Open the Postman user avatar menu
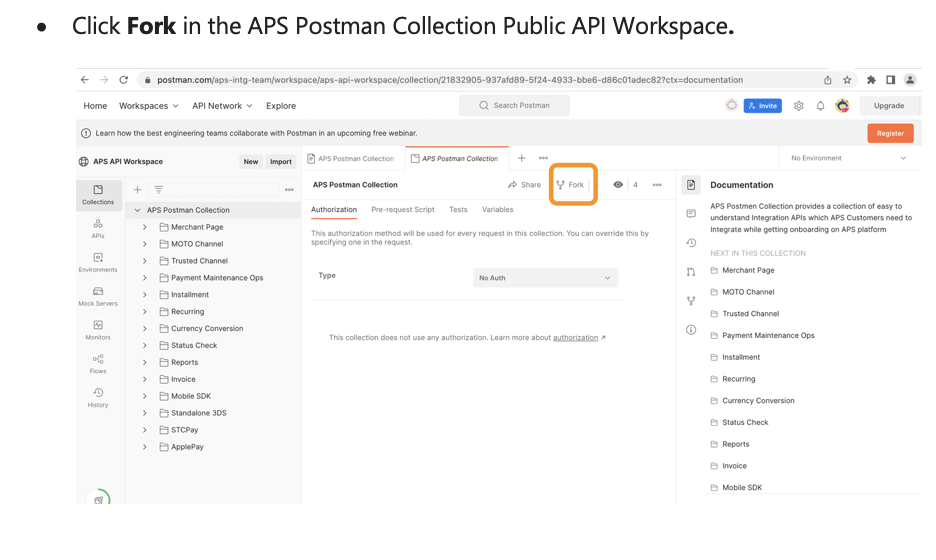 pyautogui.click(x=842, y=106)
